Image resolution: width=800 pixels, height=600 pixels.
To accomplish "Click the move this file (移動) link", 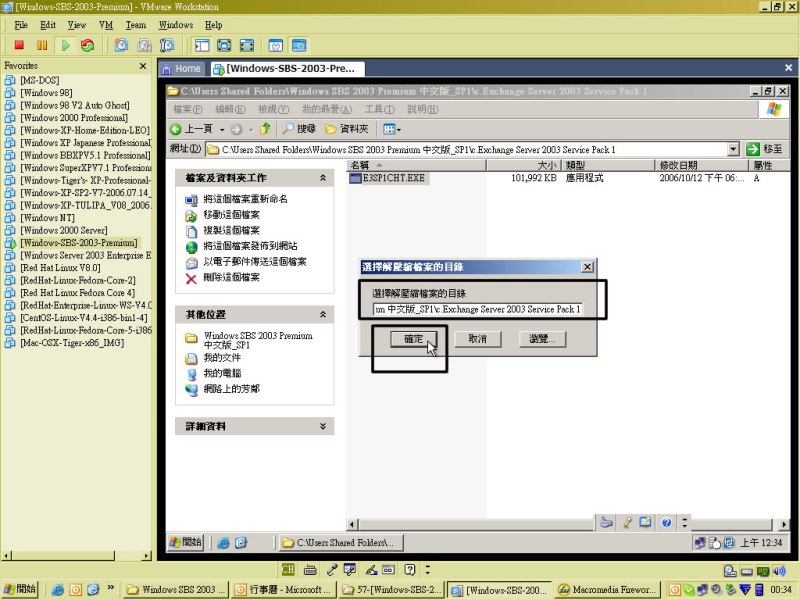I will (232, 215).
